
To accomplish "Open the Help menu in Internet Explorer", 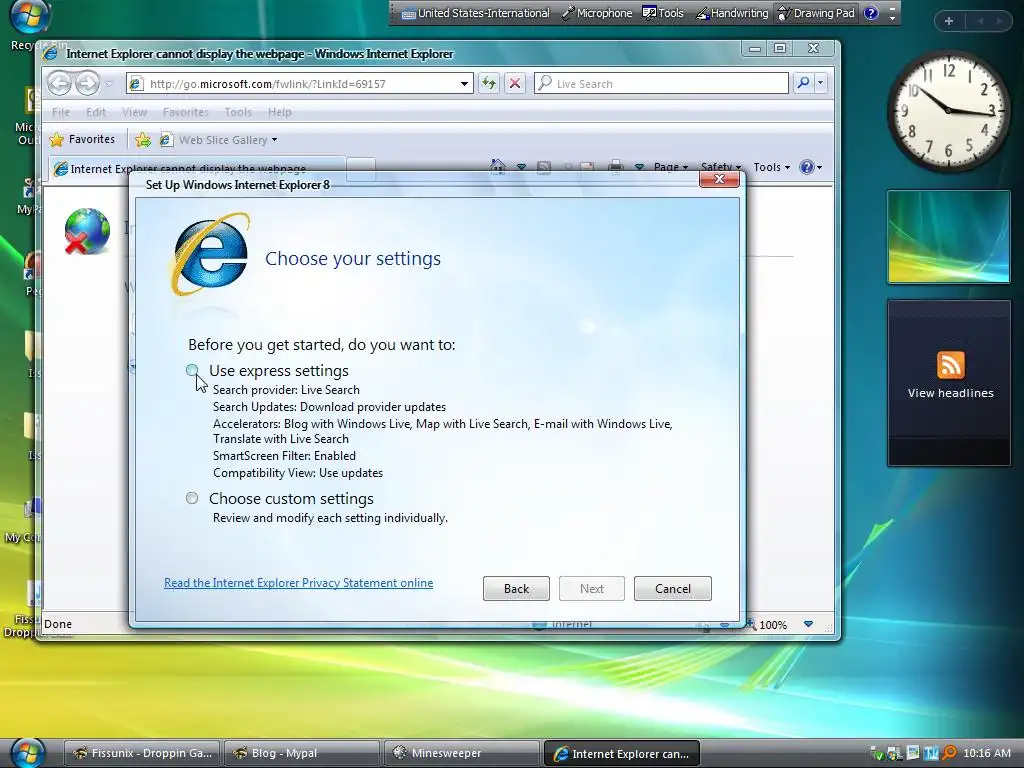I will tap(280, 112).
